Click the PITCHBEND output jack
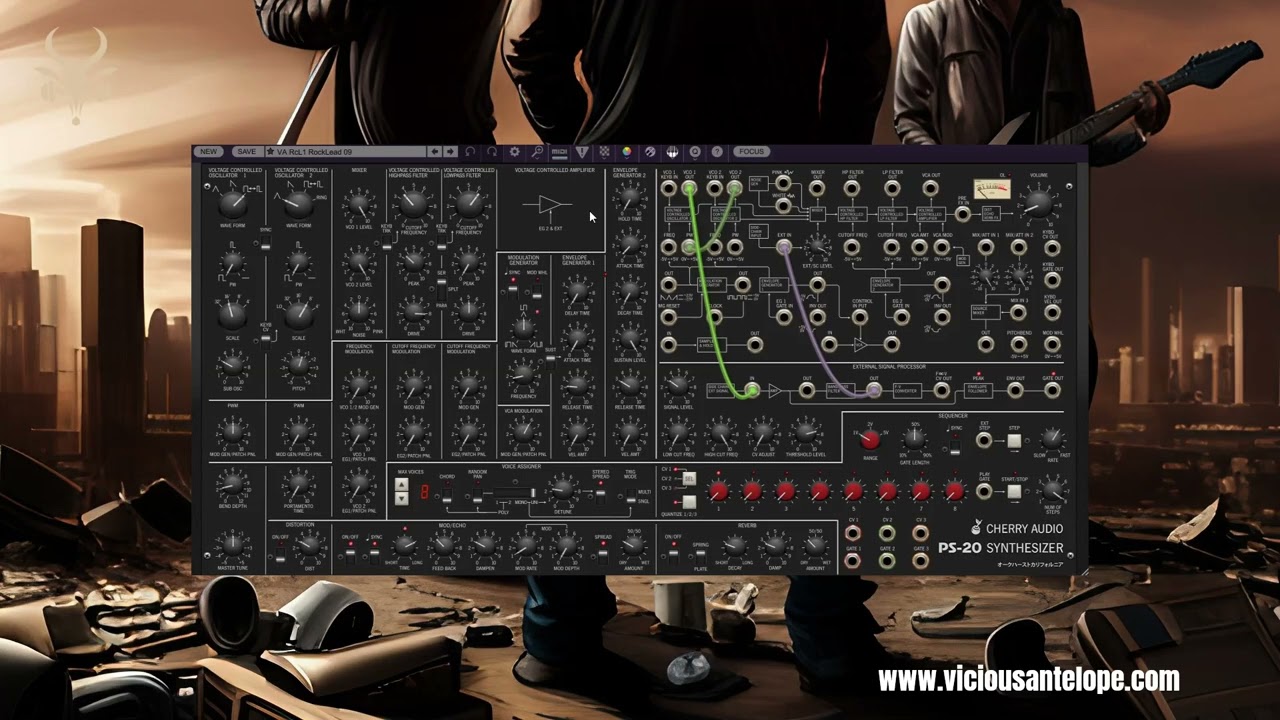Viewport: 1280px width, 720px height. point(1019,343)
